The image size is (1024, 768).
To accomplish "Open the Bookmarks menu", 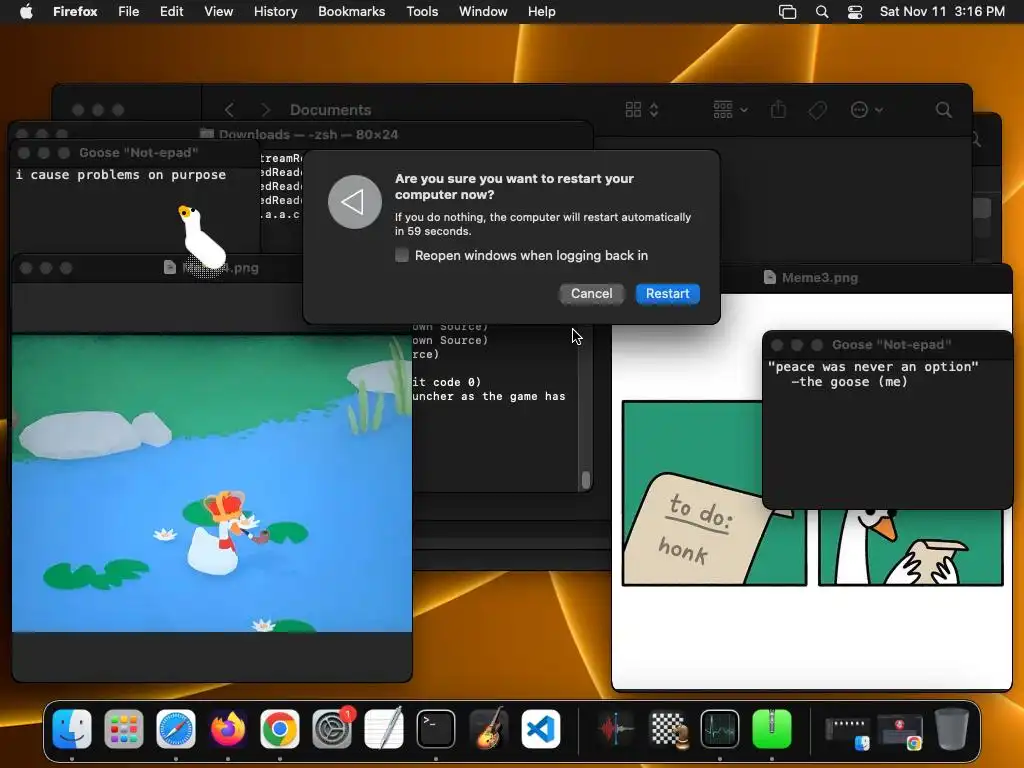I will click(351, 12).
